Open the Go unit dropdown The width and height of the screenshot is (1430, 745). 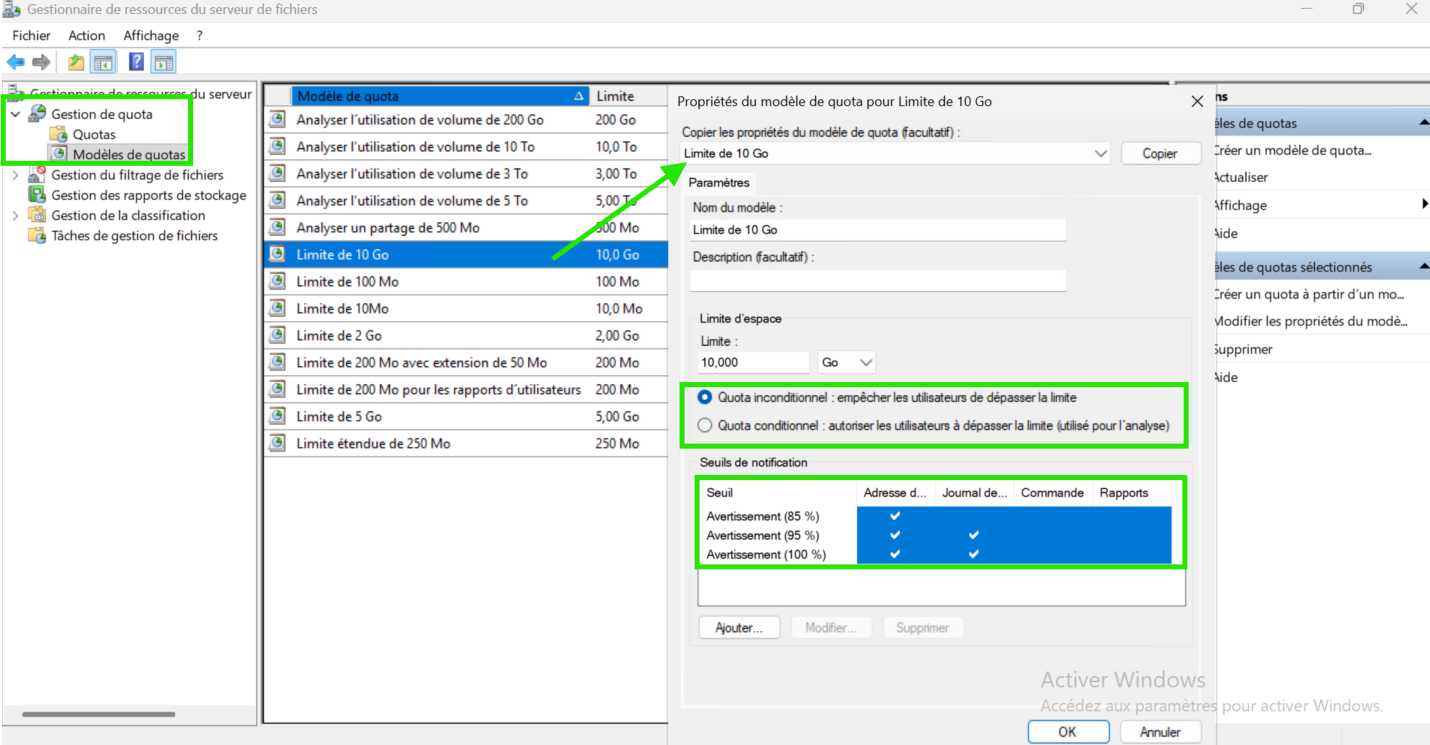(x=846, y=362)
